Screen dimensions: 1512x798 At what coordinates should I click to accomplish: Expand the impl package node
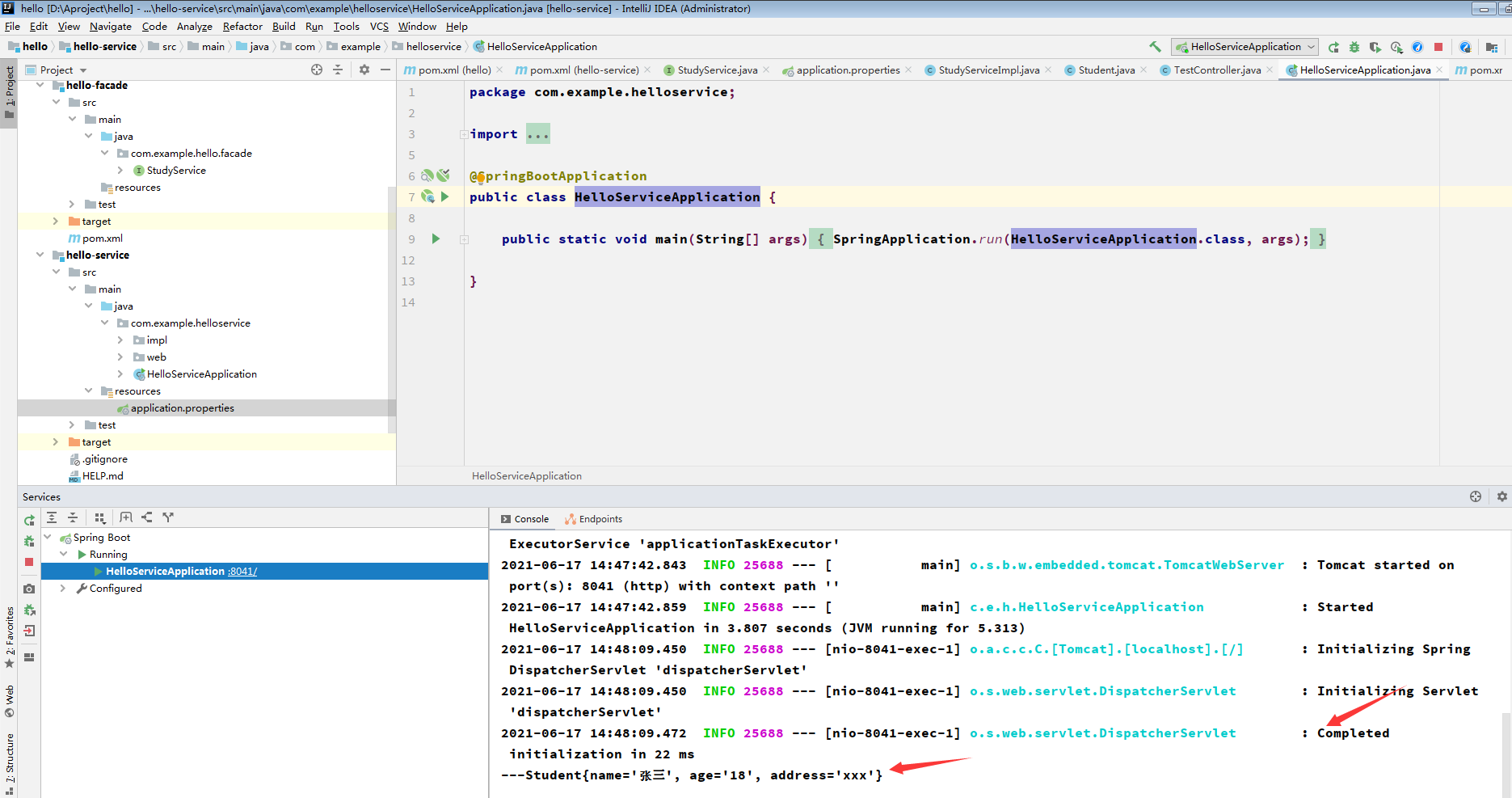[x=120, y=340]
